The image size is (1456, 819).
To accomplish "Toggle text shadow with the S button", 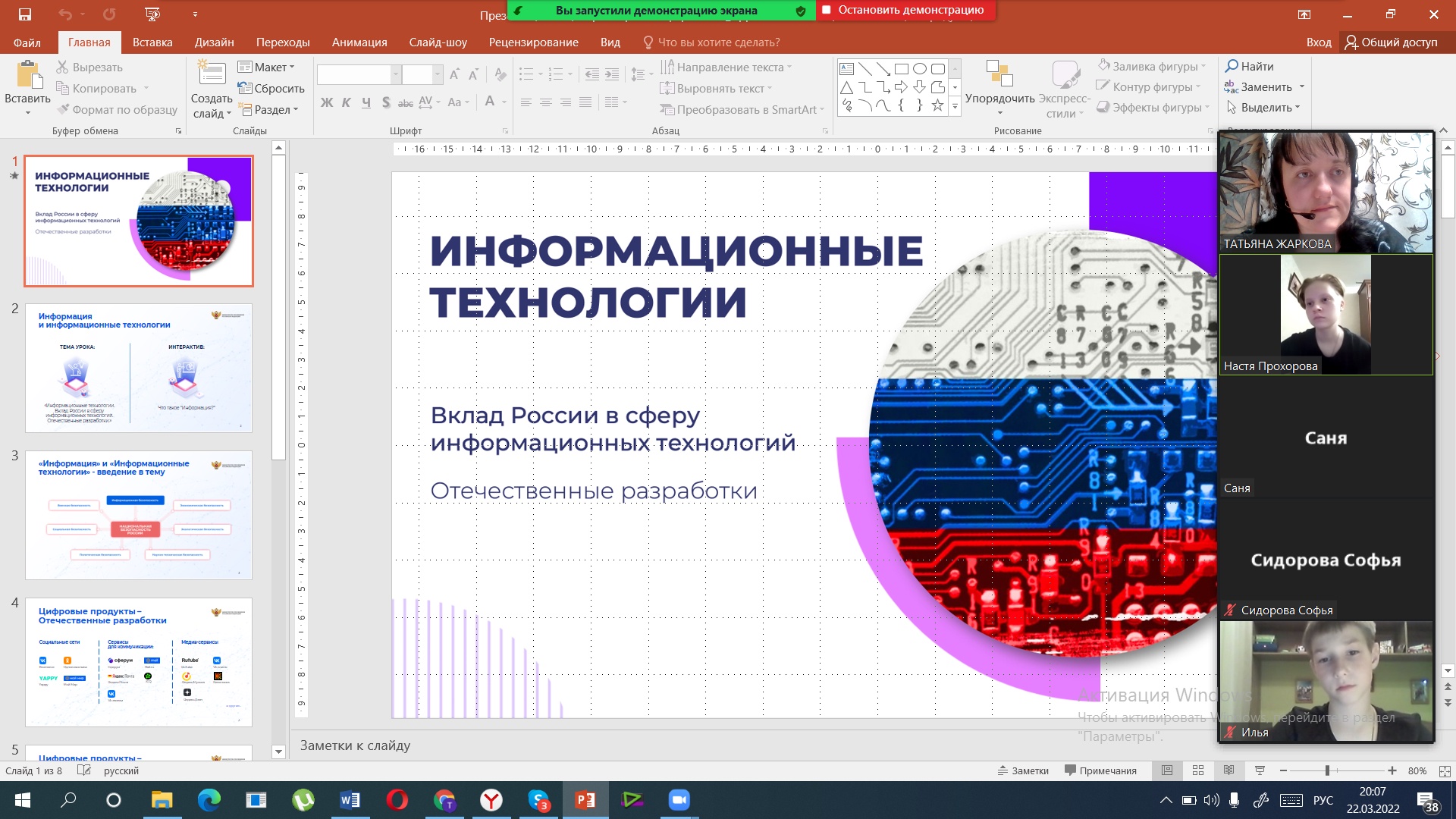I will [386, 102].
